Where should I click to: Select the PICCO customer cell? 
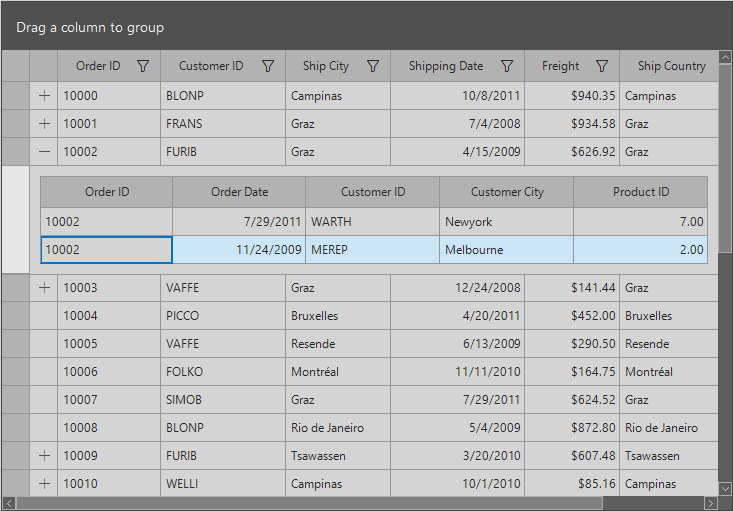pos(223,316)
